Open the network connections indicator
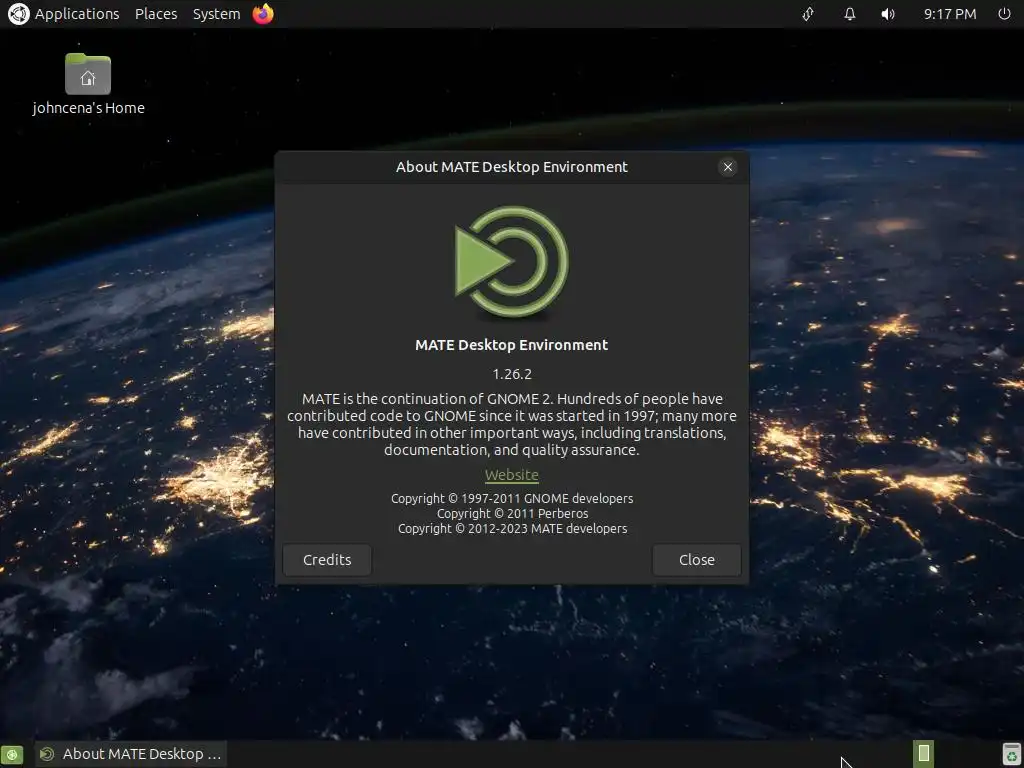Image resolution: width=1024 pixels, height=768 pixels. pos(808,14)
